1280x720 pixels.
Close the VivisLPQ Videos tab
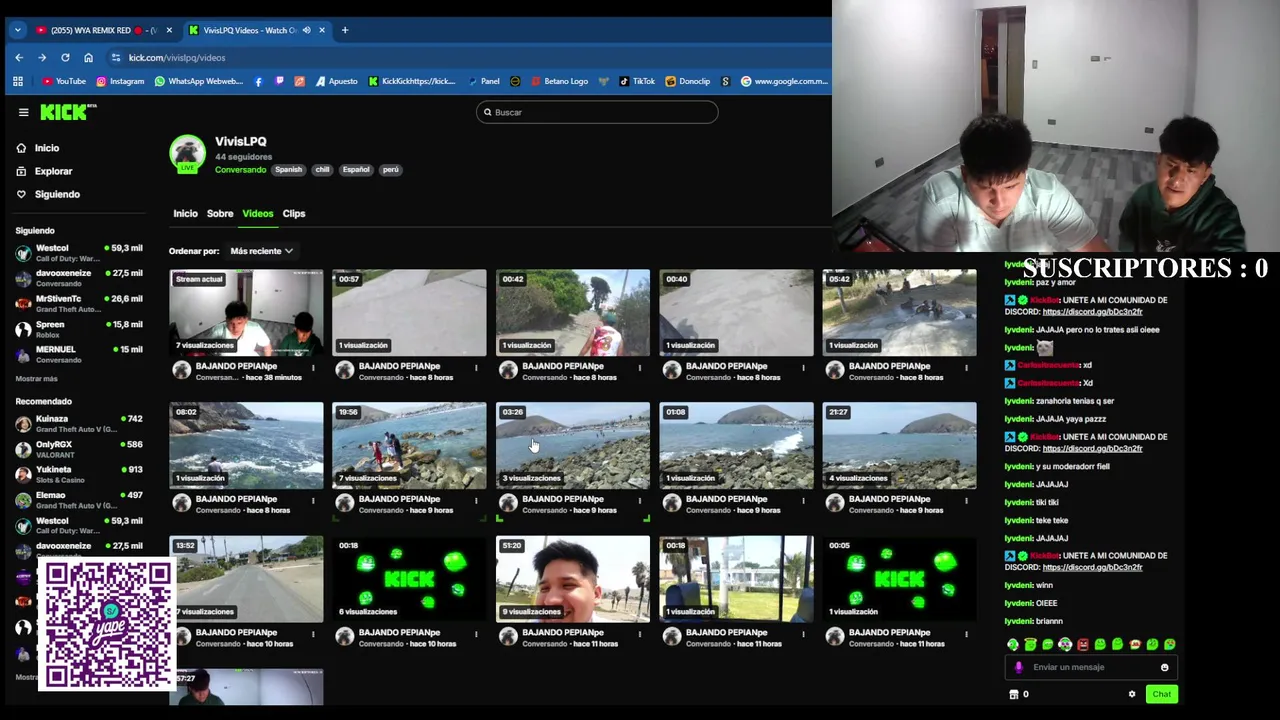coord(322,30)
